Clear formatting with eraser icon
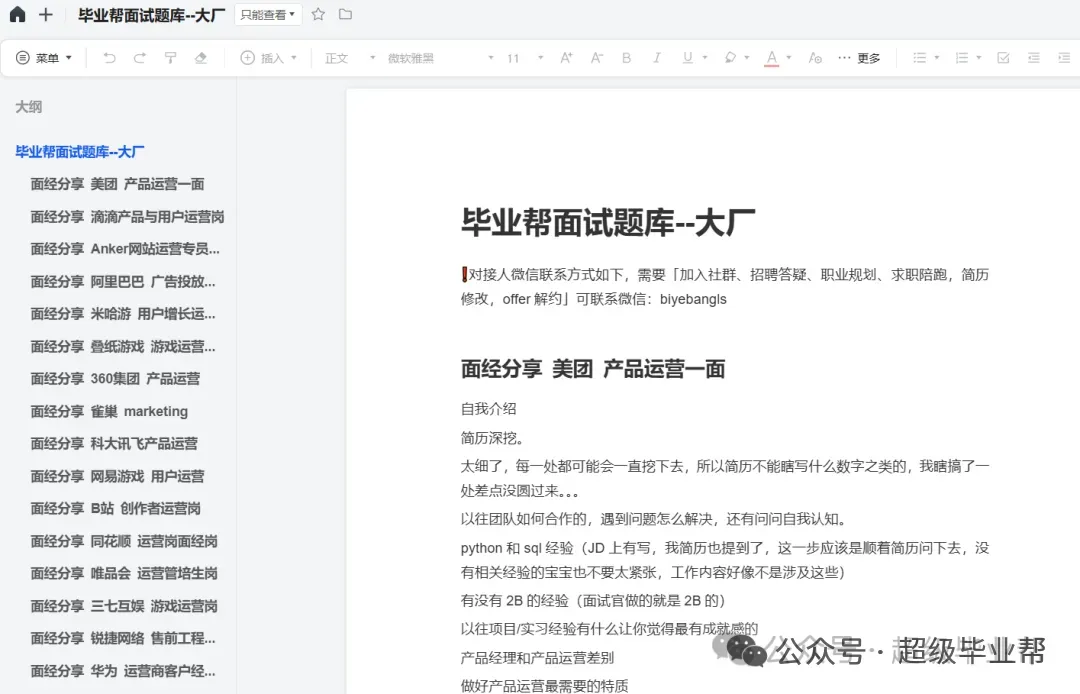Screen dimensions: 1080x694 (200, 58)
